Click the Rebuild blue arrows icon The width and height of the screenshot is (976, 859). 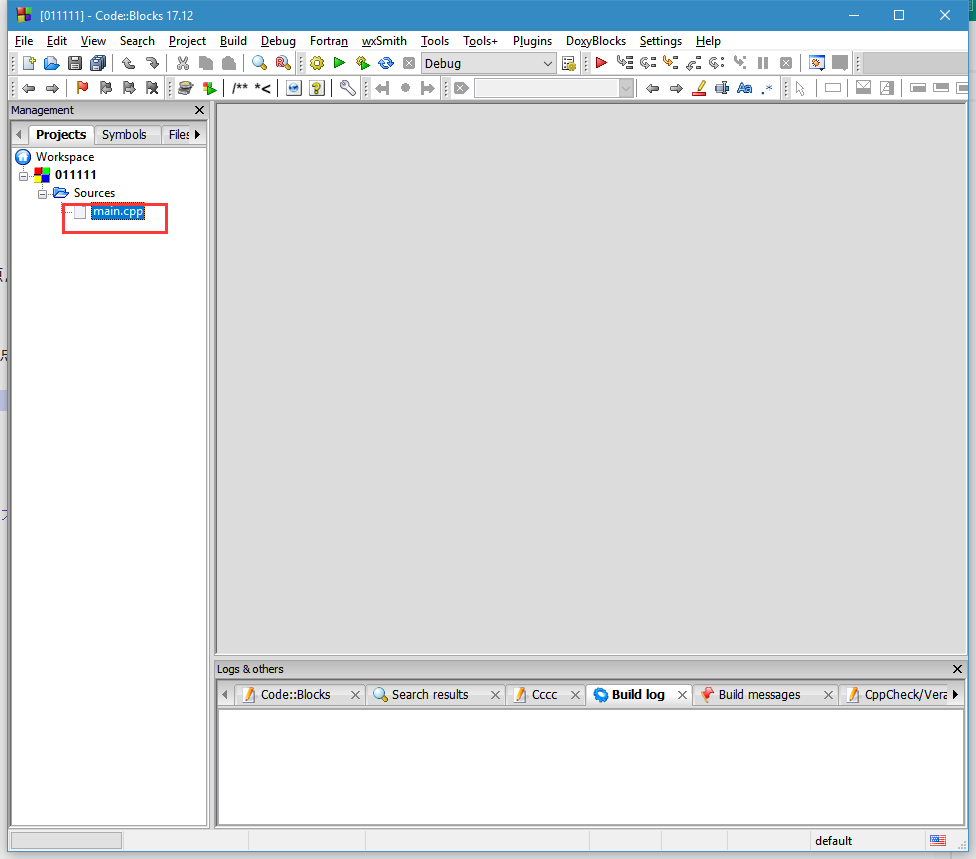point(386,63)
